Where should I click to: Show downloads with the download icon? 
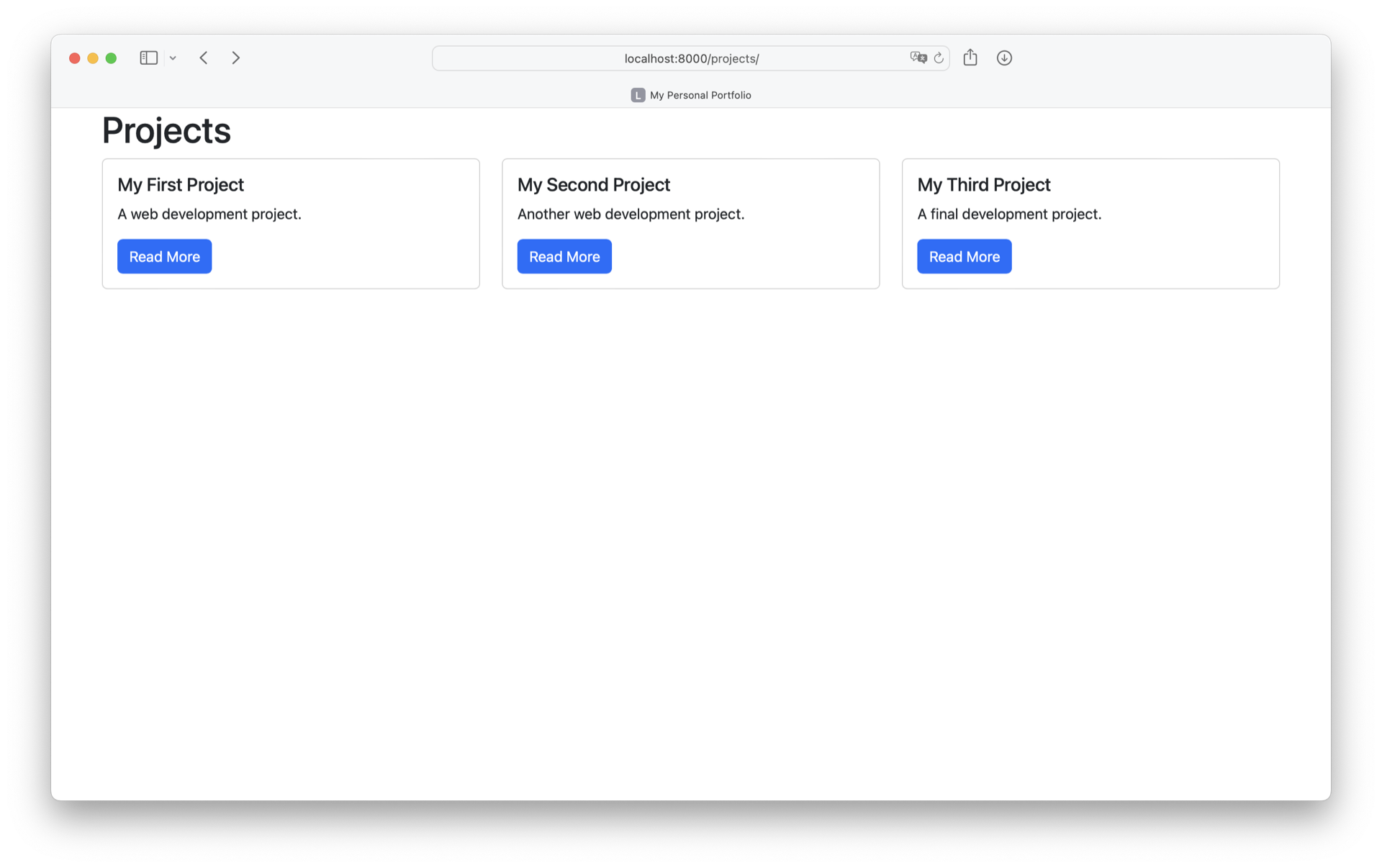pos(1004,58)
